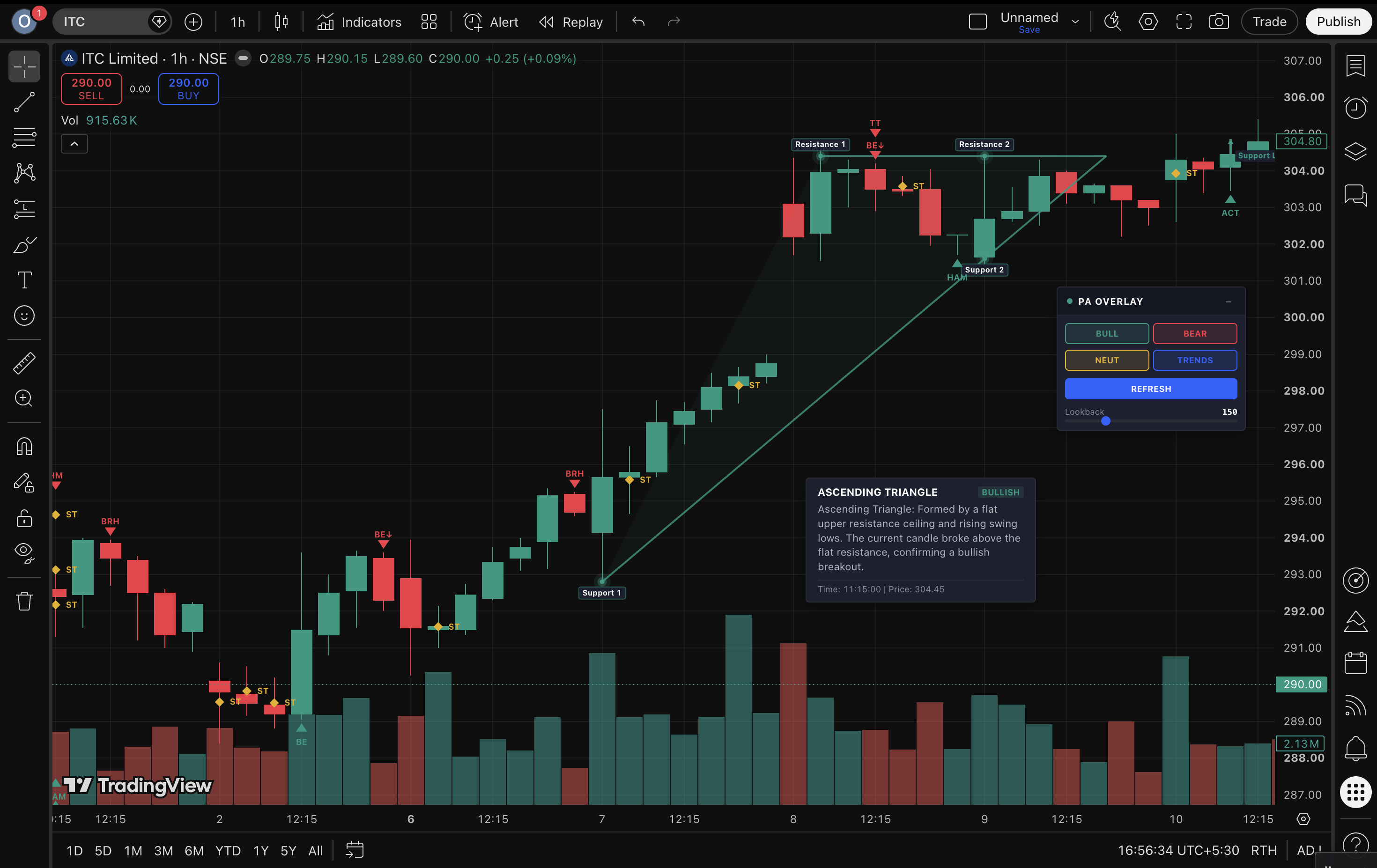
Task: Change the 1h interval
Action: pyautogui.click(x=237, y=22)
